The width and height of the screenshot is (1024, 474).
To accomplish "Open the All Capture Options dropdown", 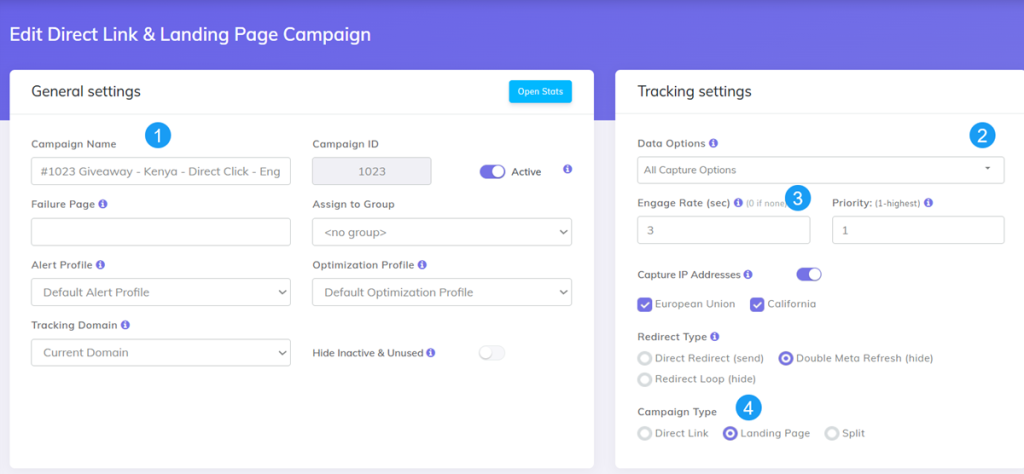I will [x=820, y=170].
